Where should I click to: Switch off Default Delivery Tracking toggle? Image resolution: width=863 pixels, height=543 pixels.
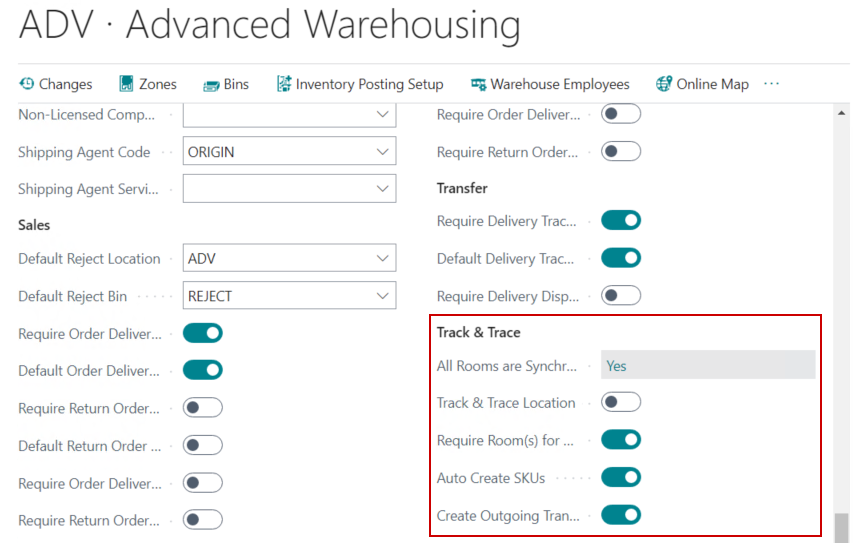point(620,258)
